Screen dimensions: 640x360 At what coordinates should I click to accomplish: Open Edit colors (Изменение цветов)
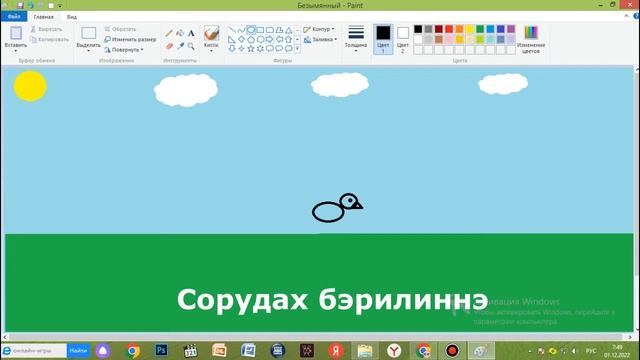click(x=531, y=39)
